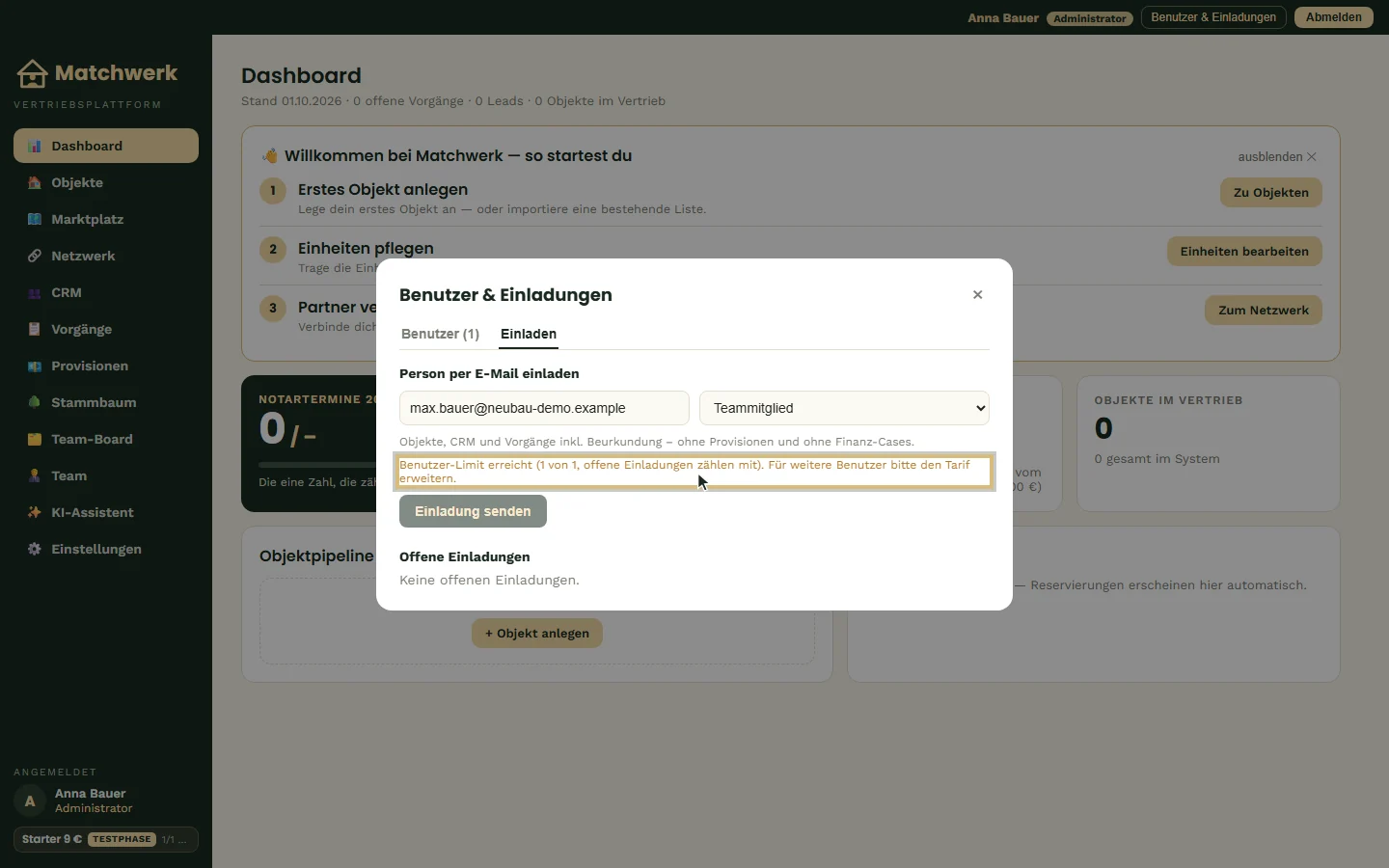
Task: Click the 'Objekte im Vertrieb' card heading
Action: tap(1168, 400)
